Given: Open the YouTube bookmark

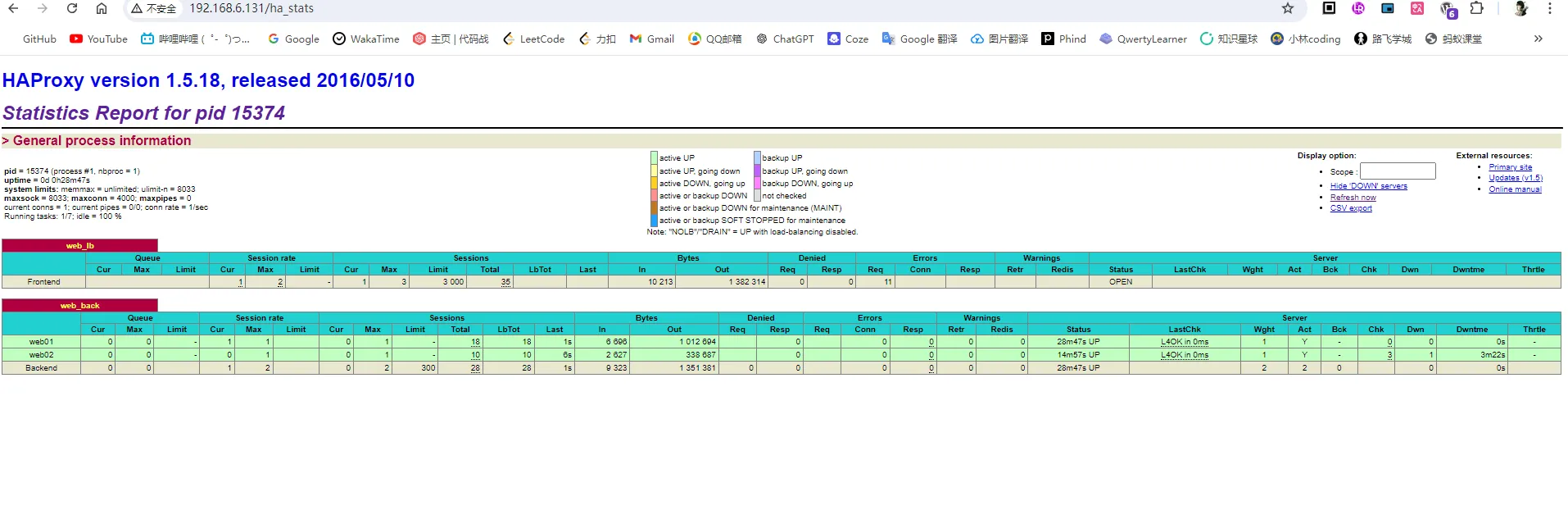Looking at the screenshot, I should pyautogui.click(x=98, y=39).
